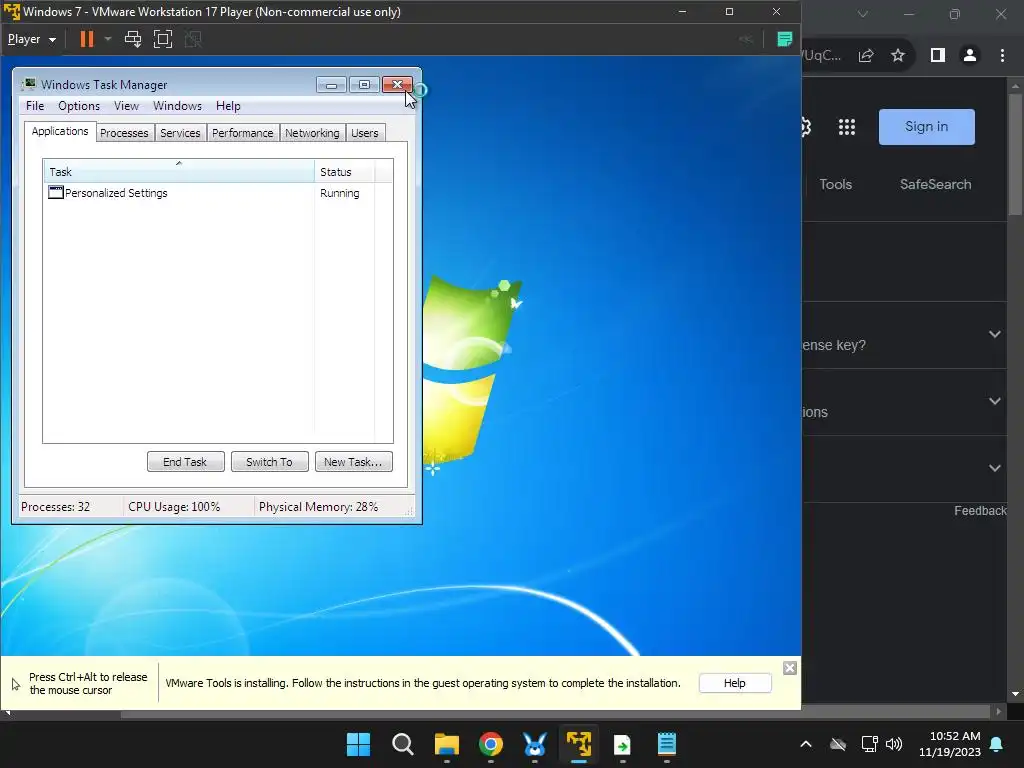Expand the question ending in 'ions'
The width and height of the screenshot is (1024, 768).
[995, 401]
